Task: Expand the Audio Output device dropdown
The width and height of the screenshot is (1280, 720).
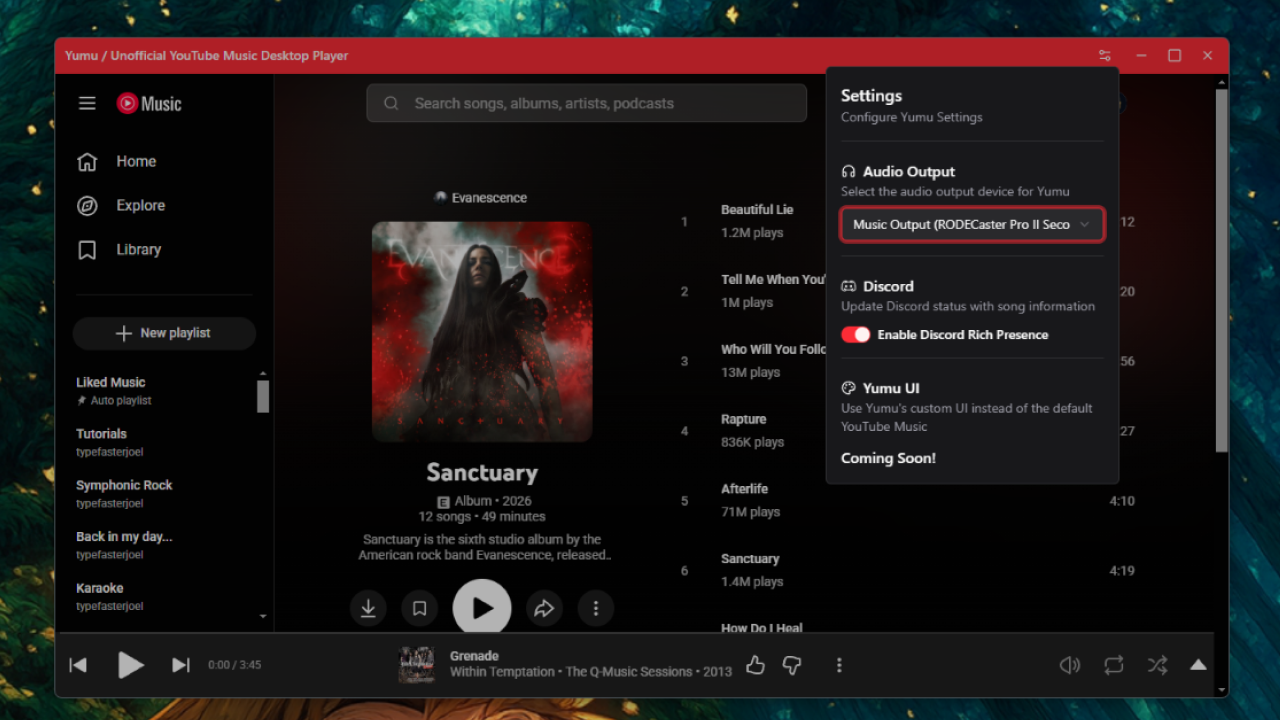Action: point(972,225)
